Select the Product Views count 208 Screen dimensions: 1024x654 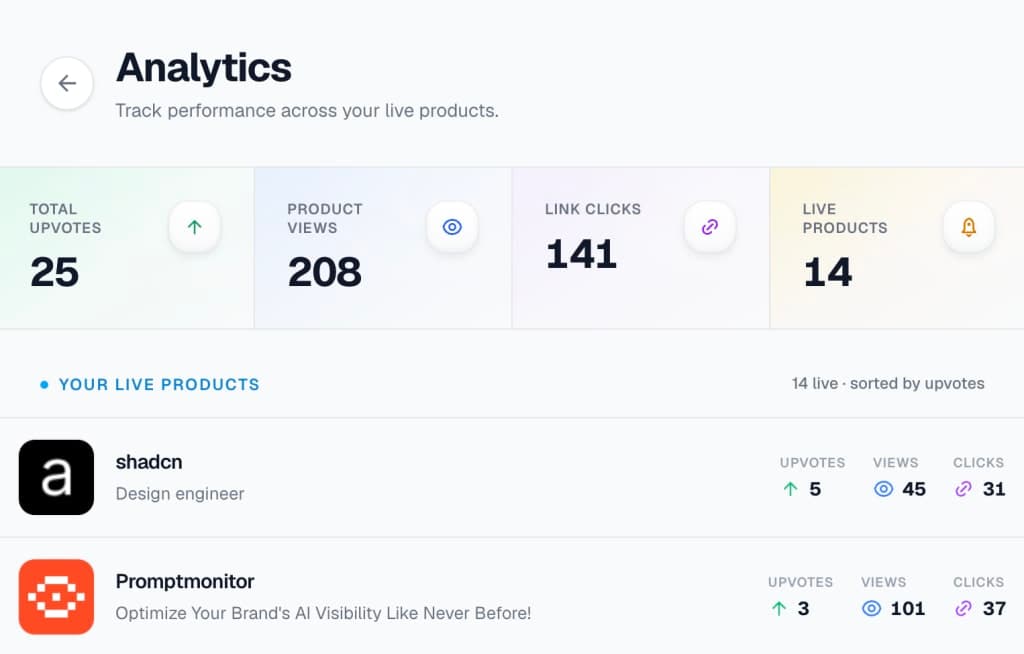[324, 272]
